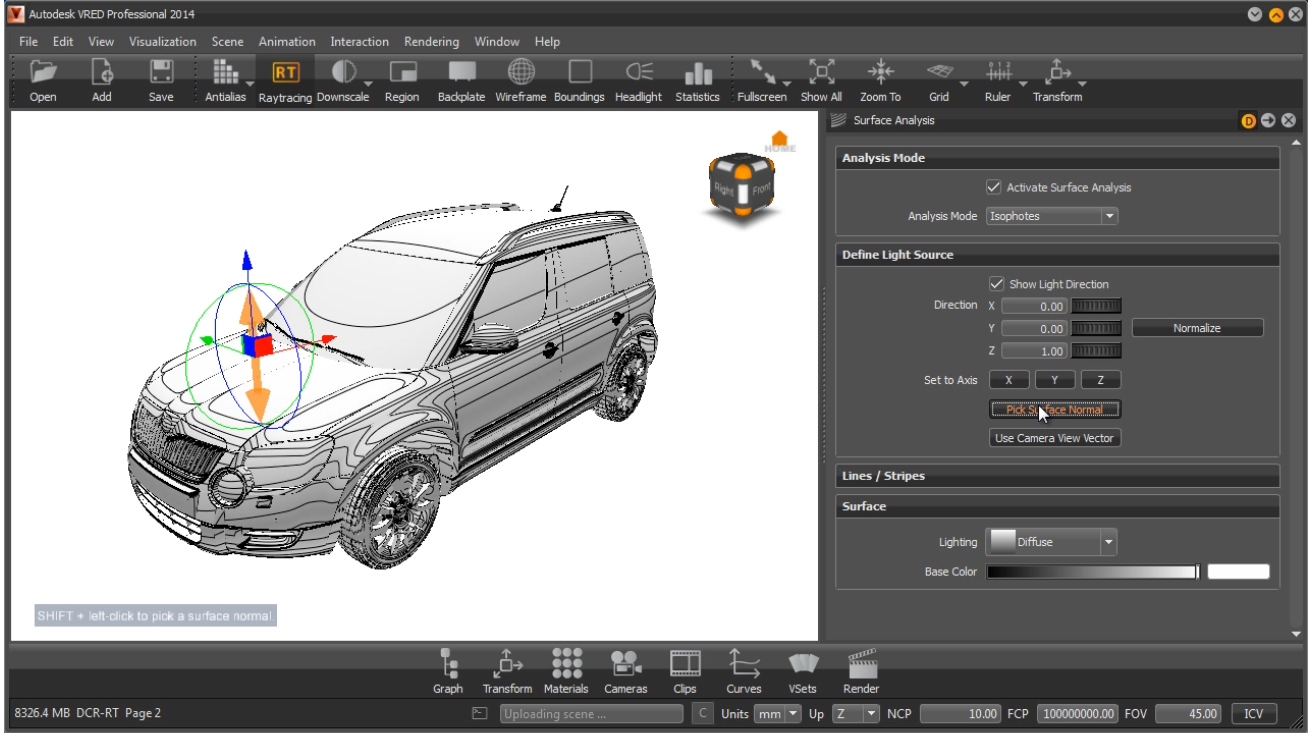Save the scene using the Save icon

point(161,72)
